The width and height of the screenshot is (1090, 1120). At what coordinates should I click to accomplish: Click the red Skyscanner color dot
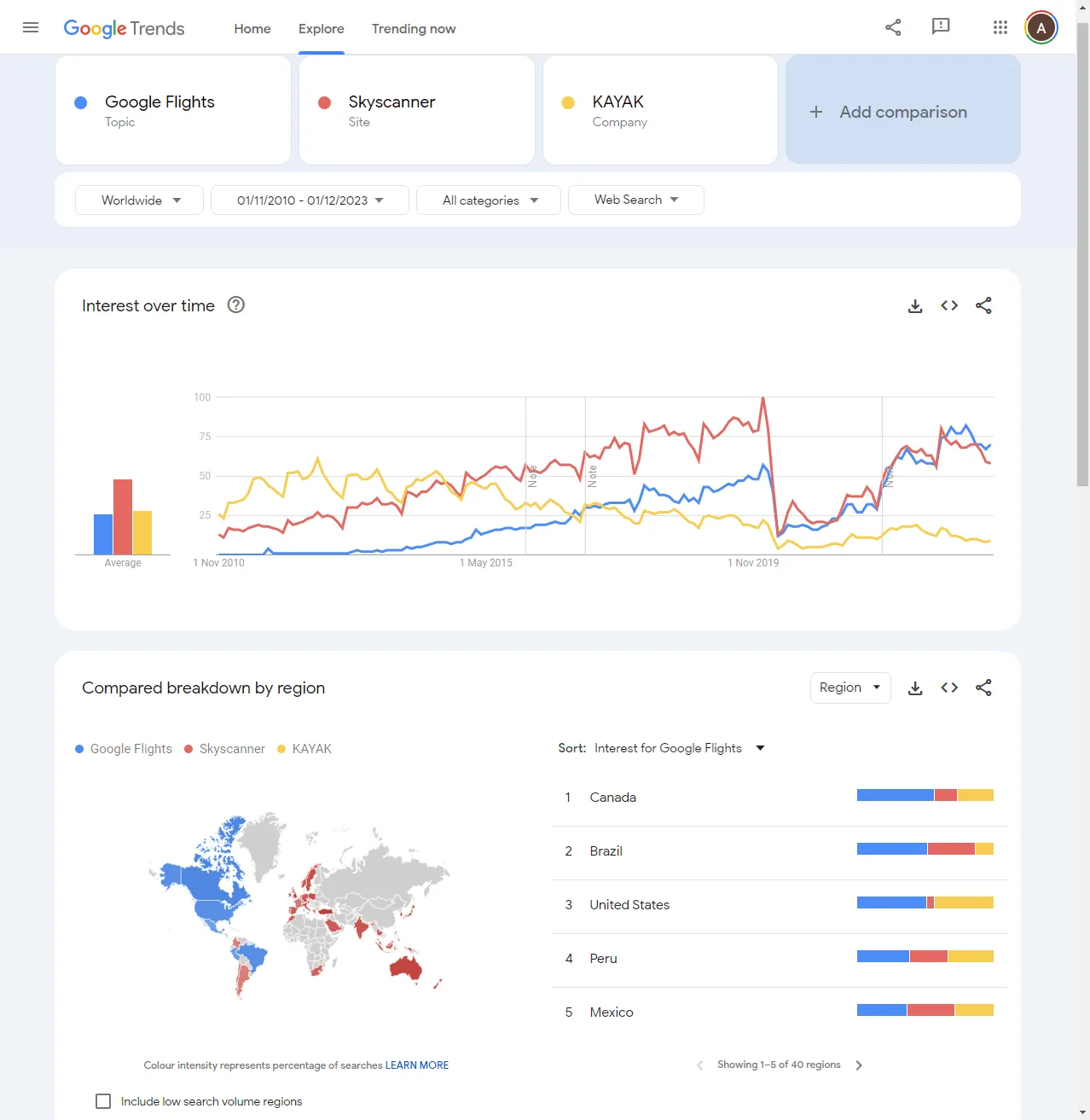click(x=324, y=102)
